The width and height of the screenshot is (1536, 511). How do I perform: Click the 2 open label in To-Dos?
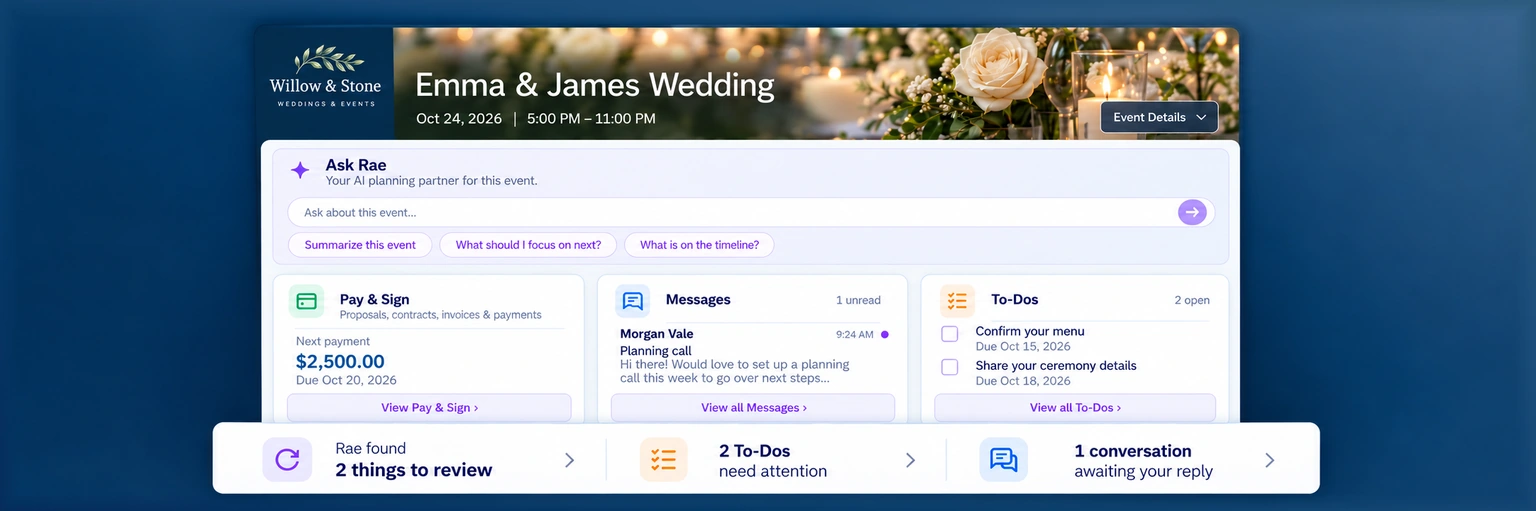(1192, 300)
